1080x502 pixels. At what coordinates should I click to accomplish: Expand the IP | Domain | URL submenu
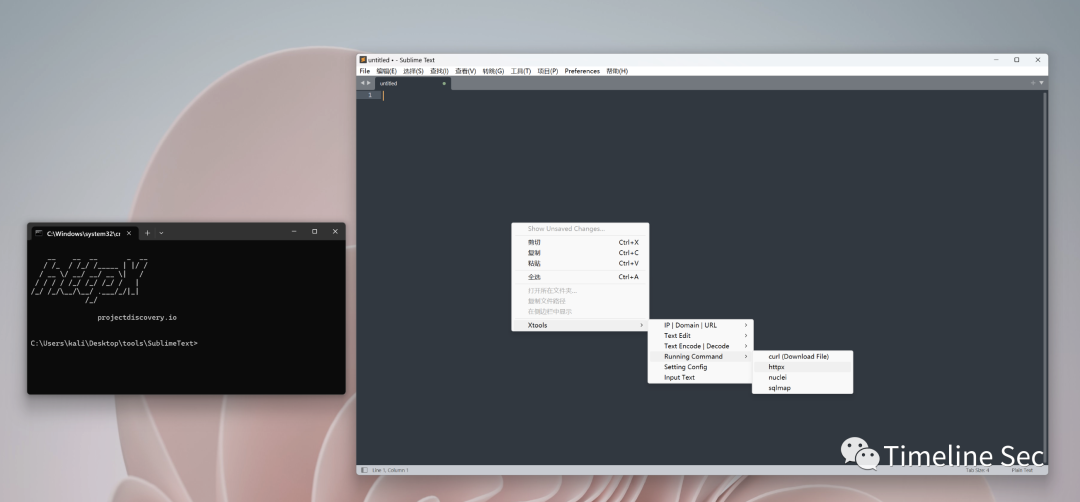[701, 325]
